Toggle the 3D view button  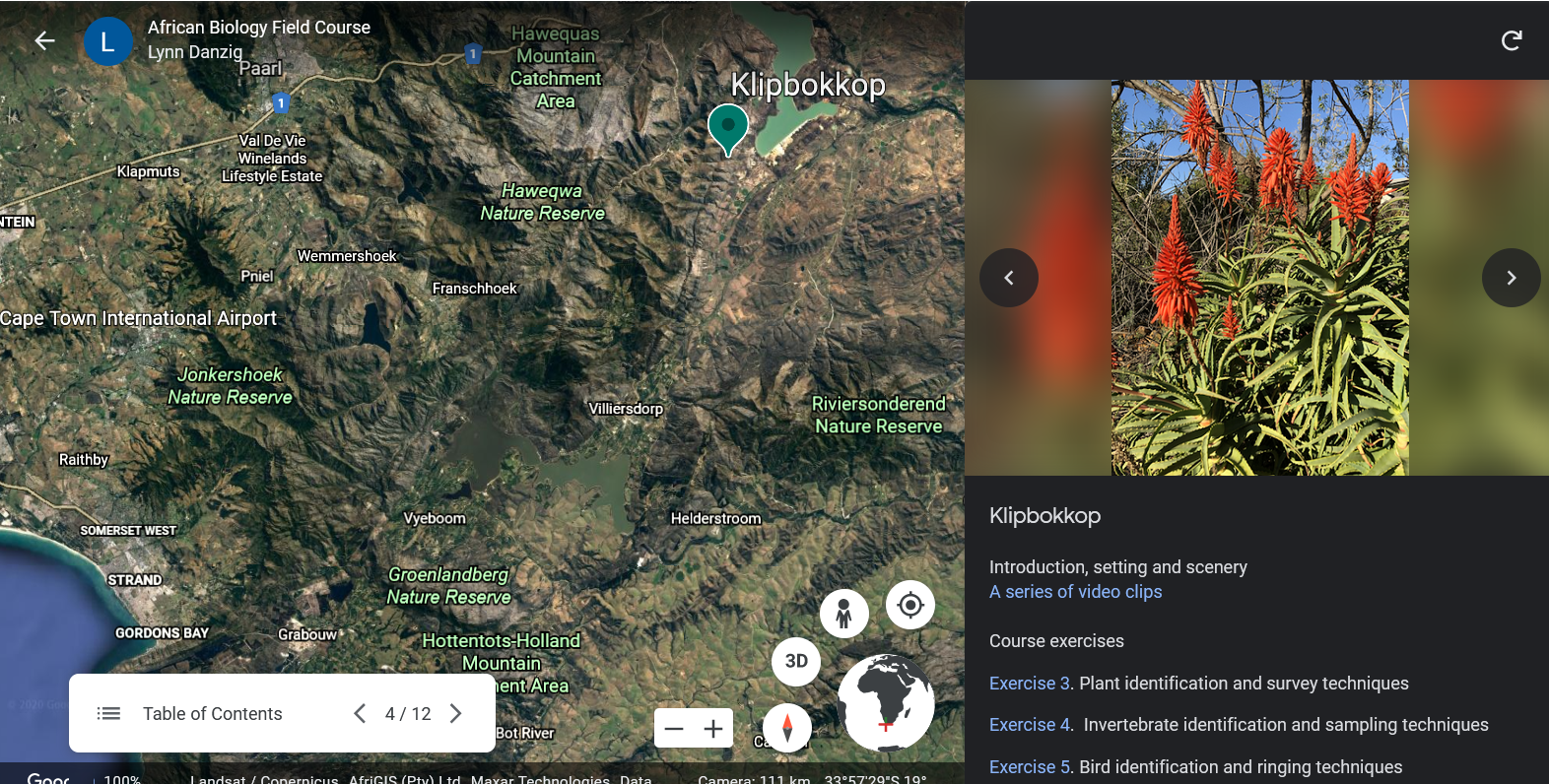(796, 661)
